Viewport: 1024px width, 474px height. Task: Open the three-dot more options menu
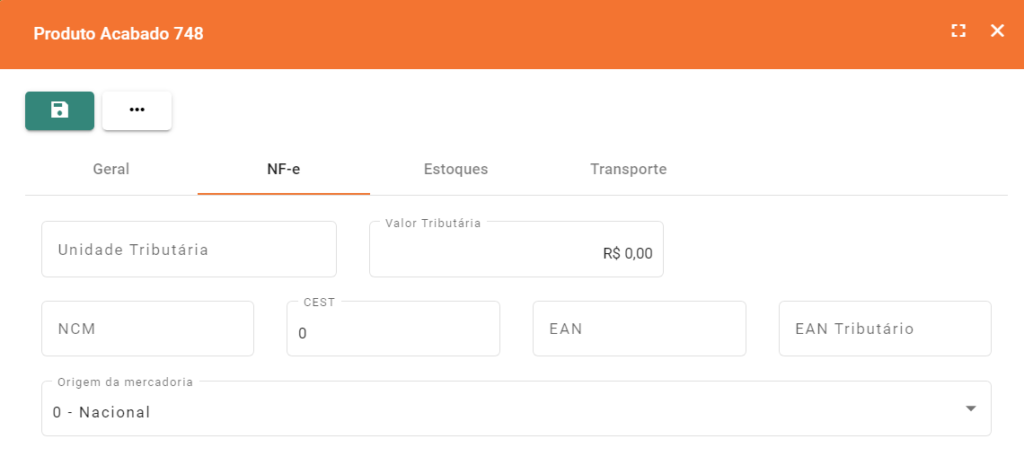tap(137, 110)
